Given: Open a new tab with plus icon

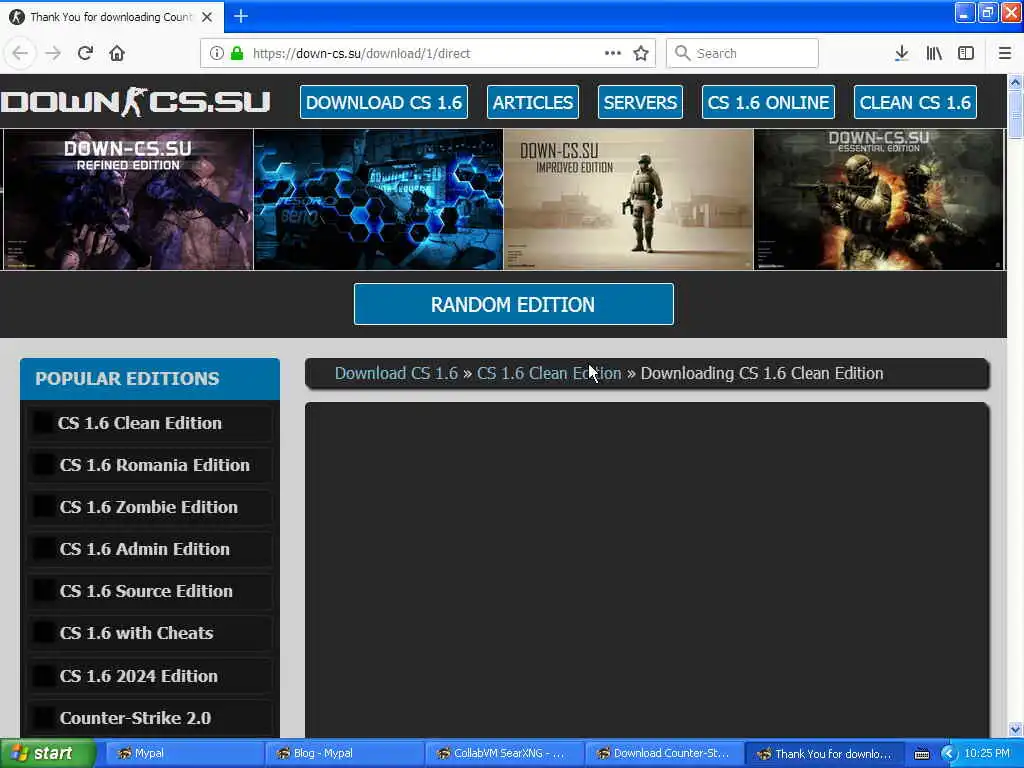Looking at the screenshot, I should tap(241, 16).
